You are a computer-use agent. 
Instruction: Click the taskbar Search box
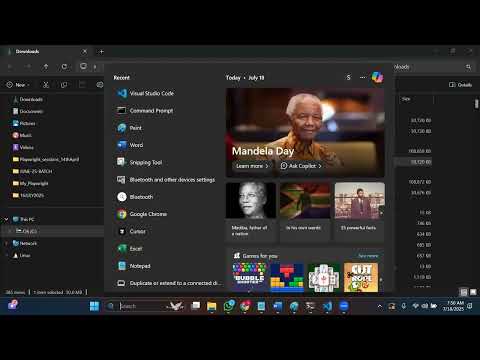[144, 306]
